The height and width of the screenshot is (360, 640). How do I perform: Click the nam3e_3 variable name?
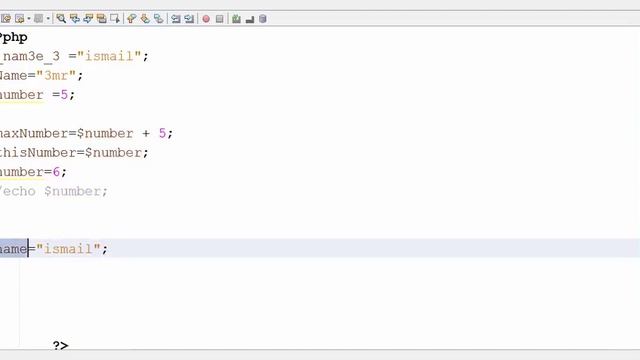pos(29,56)
